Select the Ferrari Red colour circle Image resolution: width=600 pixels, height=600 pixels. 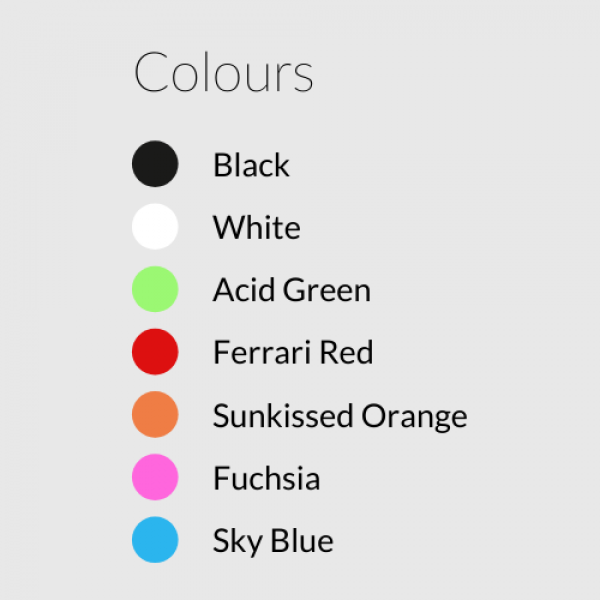[x=155, y=352]
